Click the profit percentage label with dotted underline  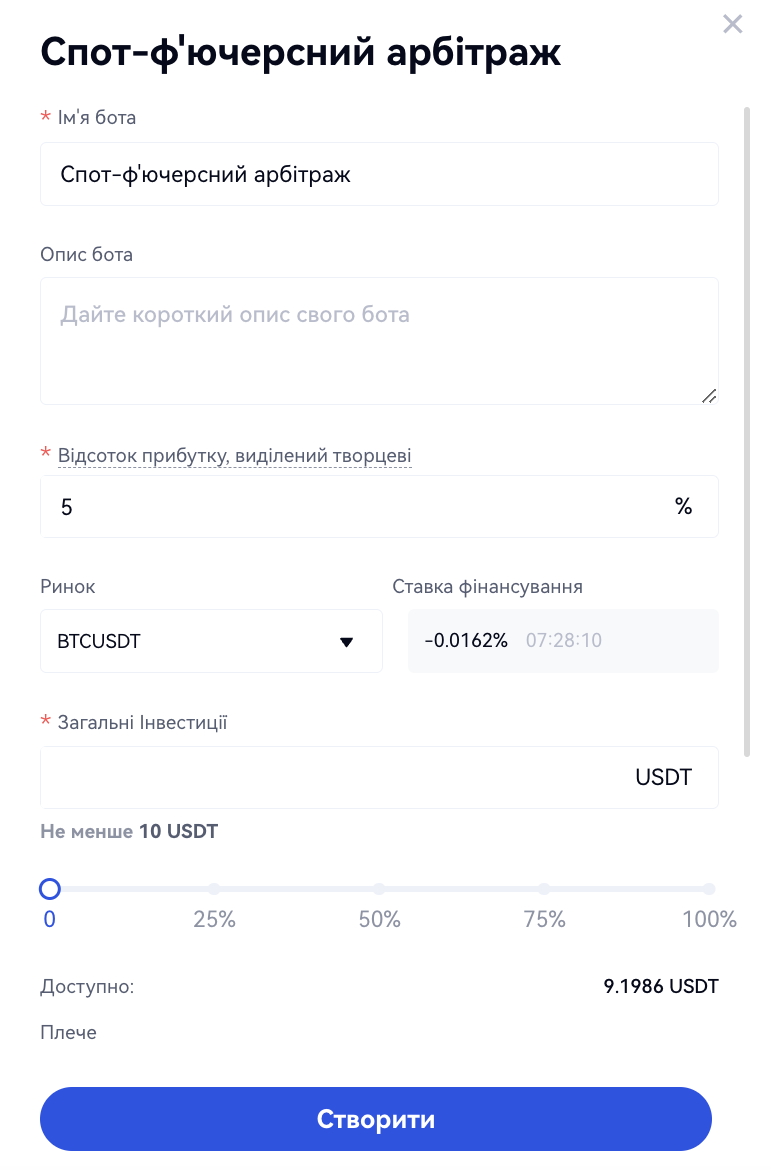(x=235, y=456)
